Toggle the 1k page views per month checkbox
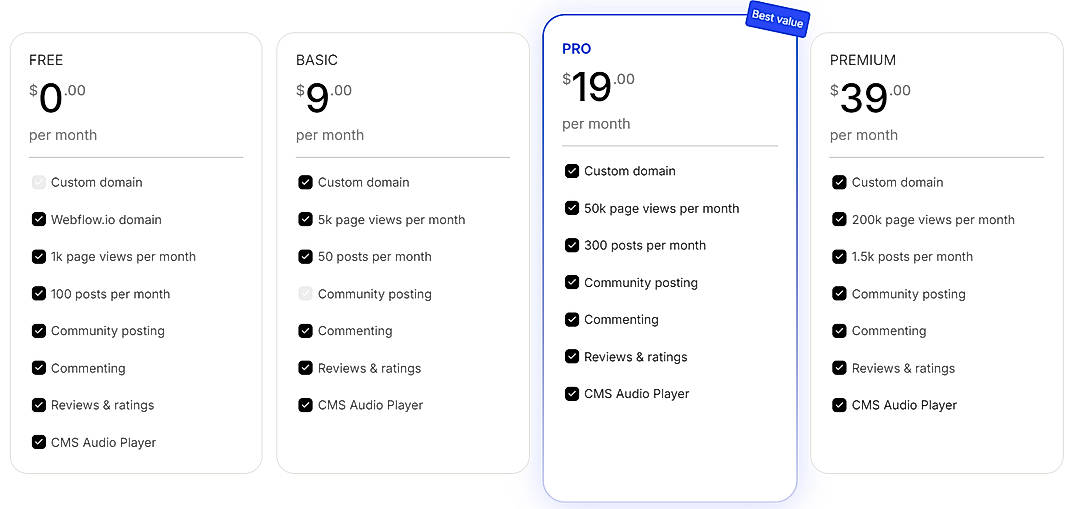Image resolution: width=1070 pixels, height=509 pixels. [39, 257]
